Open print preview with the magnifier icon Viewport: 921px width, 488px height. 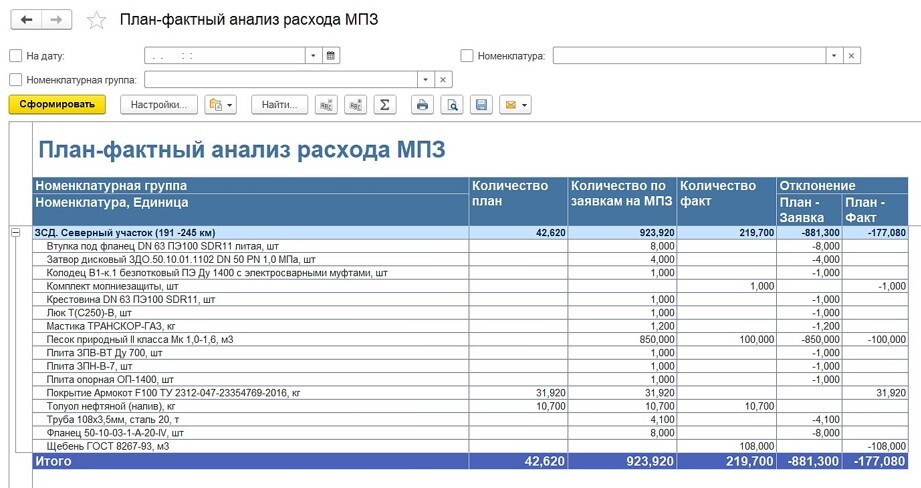click(x=452, y=104)
